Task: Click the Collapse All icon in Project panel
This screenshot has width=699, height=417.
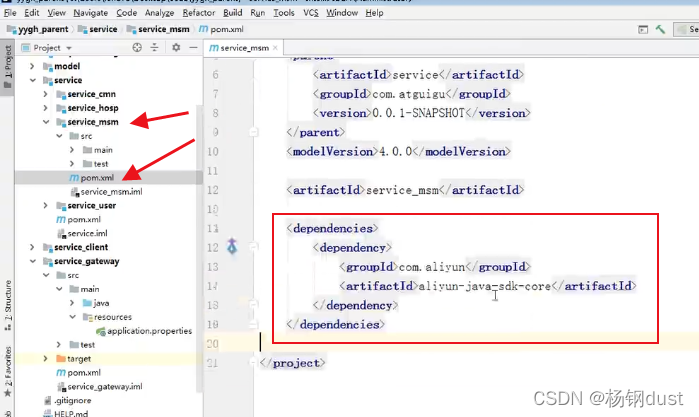Action: point(154,47)
